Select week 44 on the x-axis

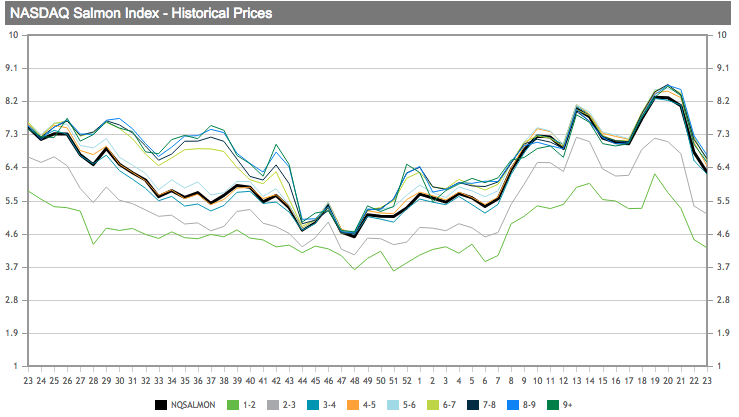(302, 381)
